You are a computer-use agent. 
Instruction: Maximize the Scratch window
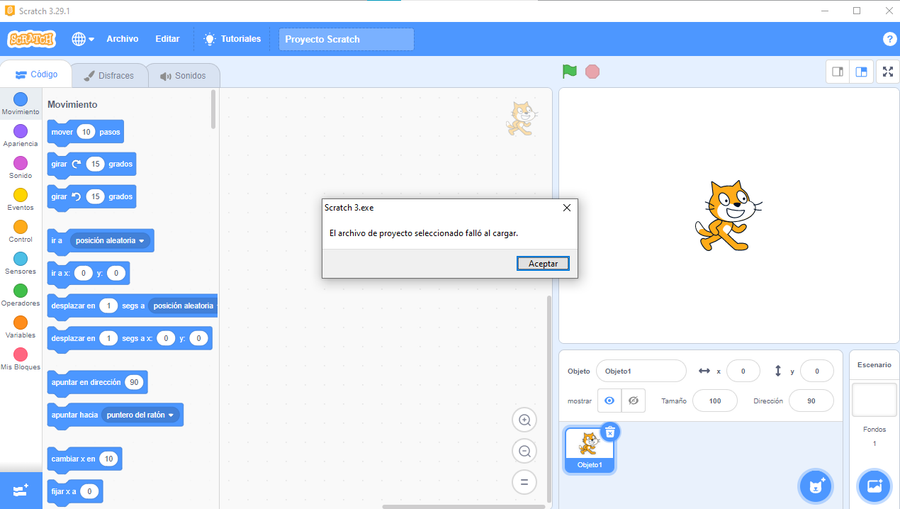pyautogui.click(x=856, y=11)
